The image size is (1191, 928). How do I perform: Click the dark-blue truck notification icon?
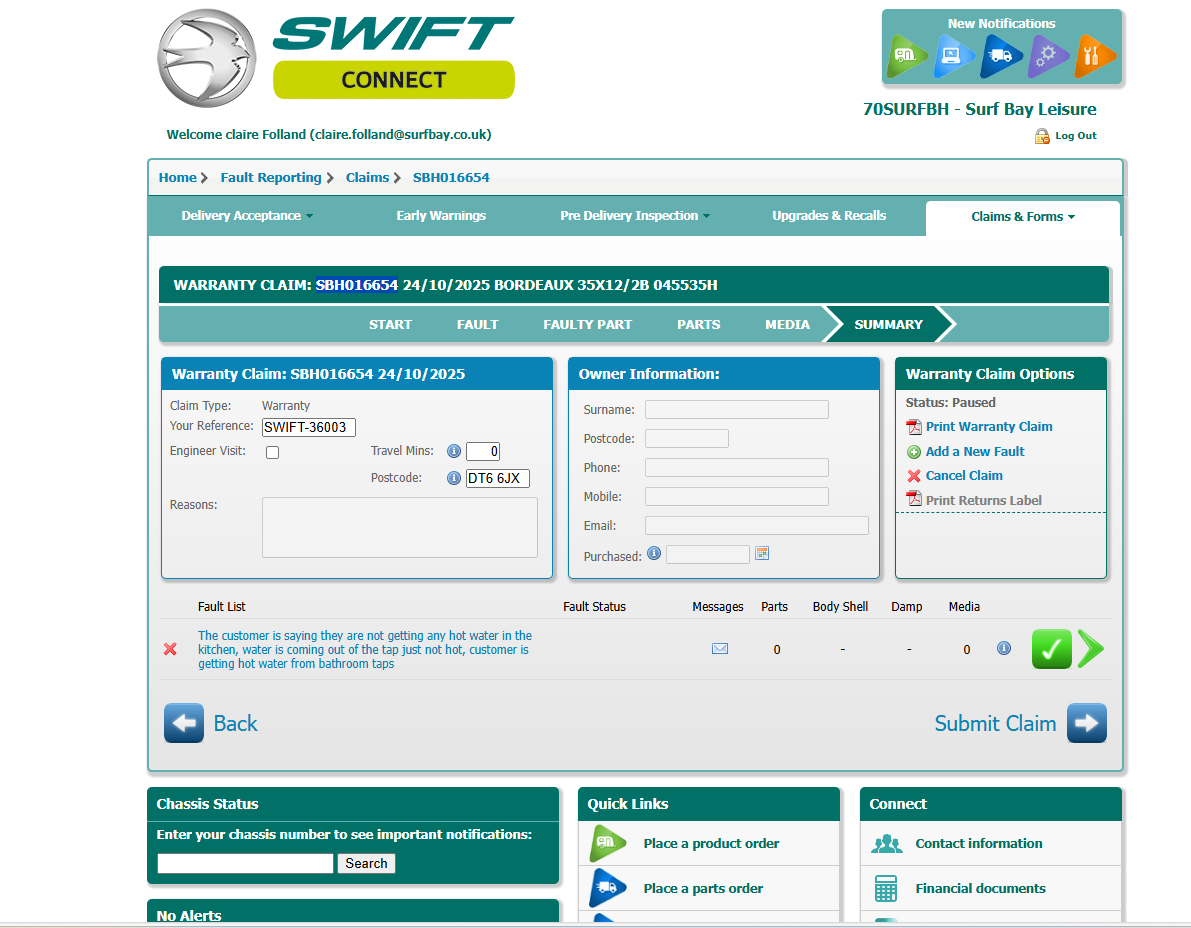(1000, 56)
